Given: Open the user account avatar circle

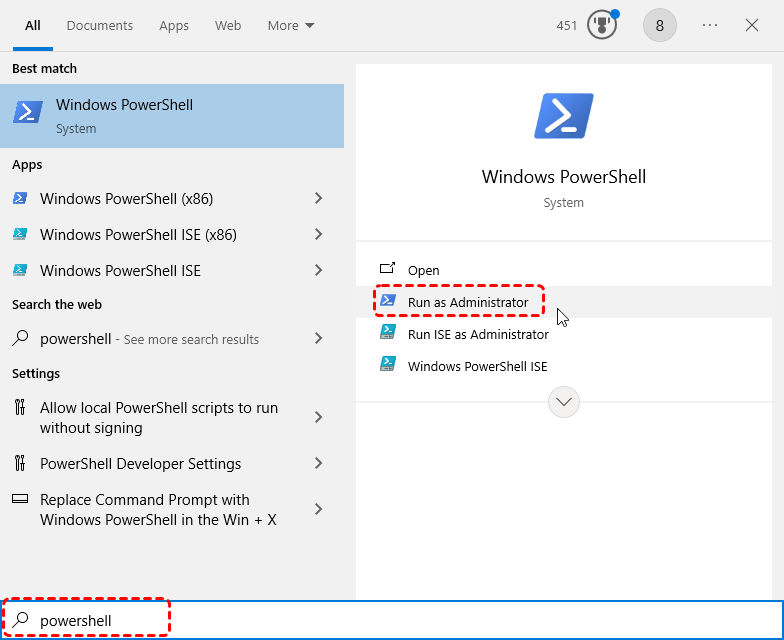Looking at the screenshot, I should (660, 25).
